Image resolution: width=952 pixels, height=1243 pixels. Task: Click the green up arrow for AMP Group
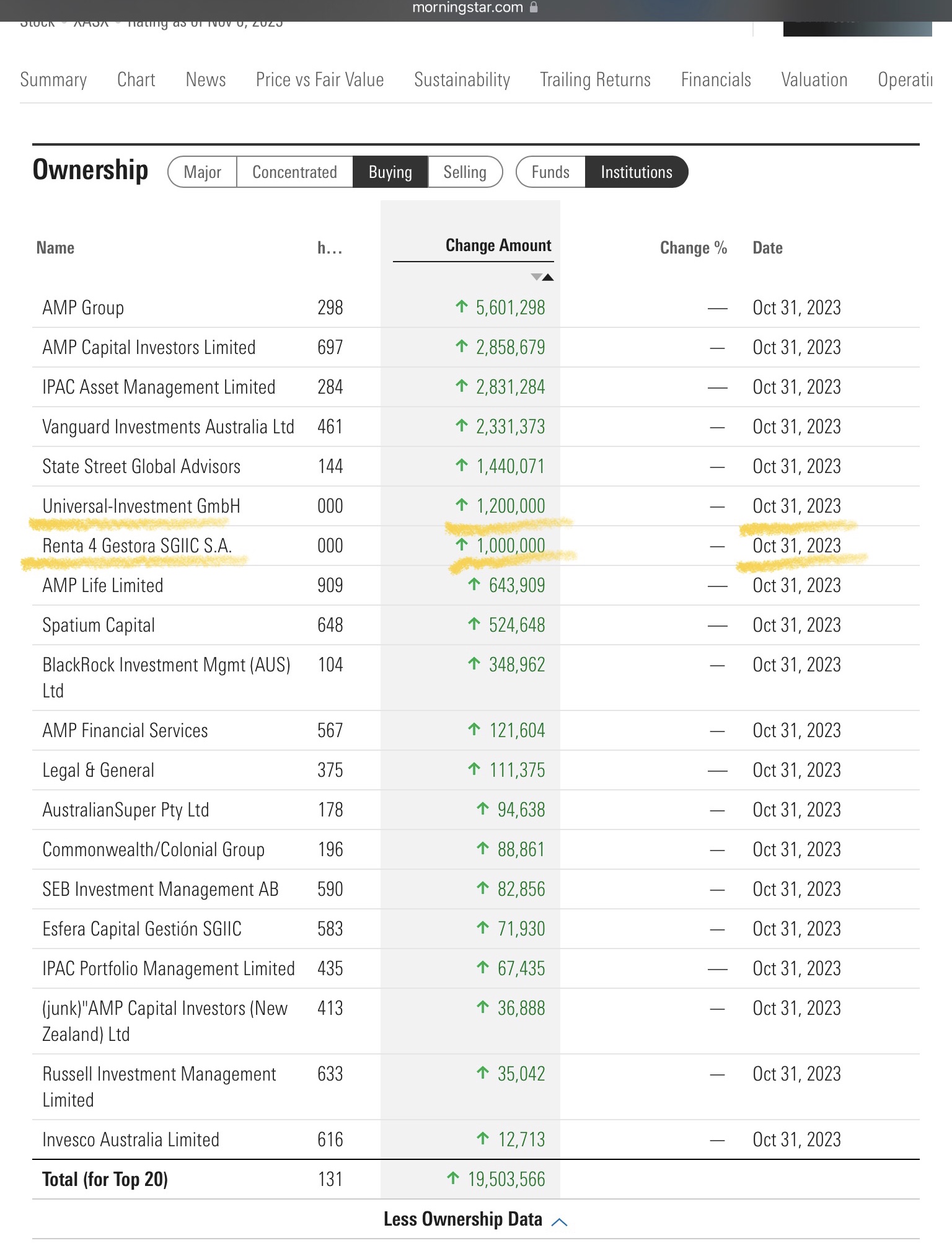coord(462,306)
